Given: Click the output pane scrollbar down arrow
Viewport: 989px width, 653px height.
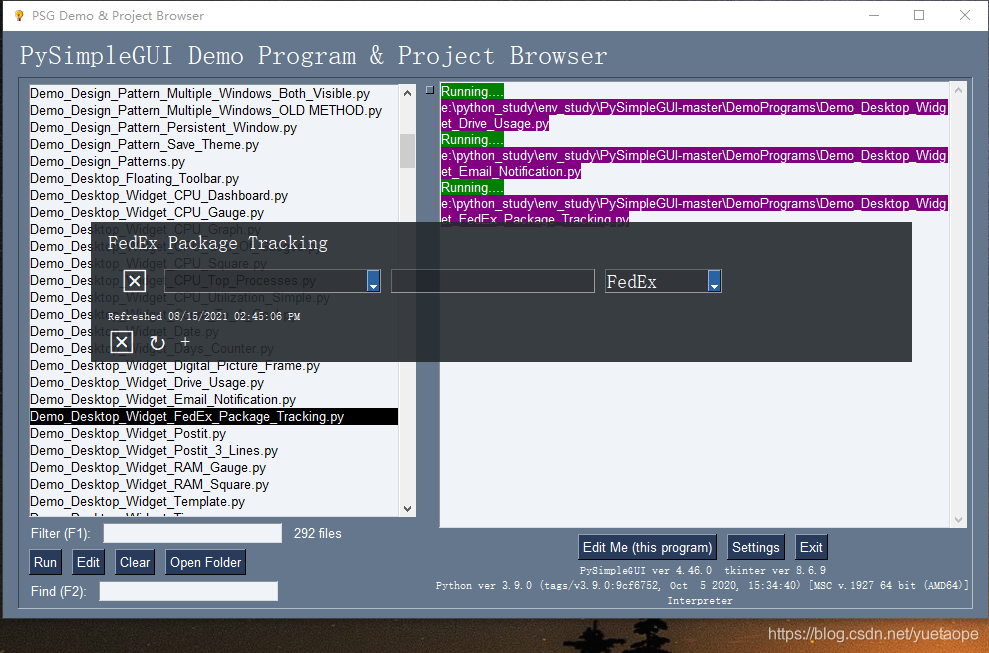Looking at the screenshot, I should [958, 519].
